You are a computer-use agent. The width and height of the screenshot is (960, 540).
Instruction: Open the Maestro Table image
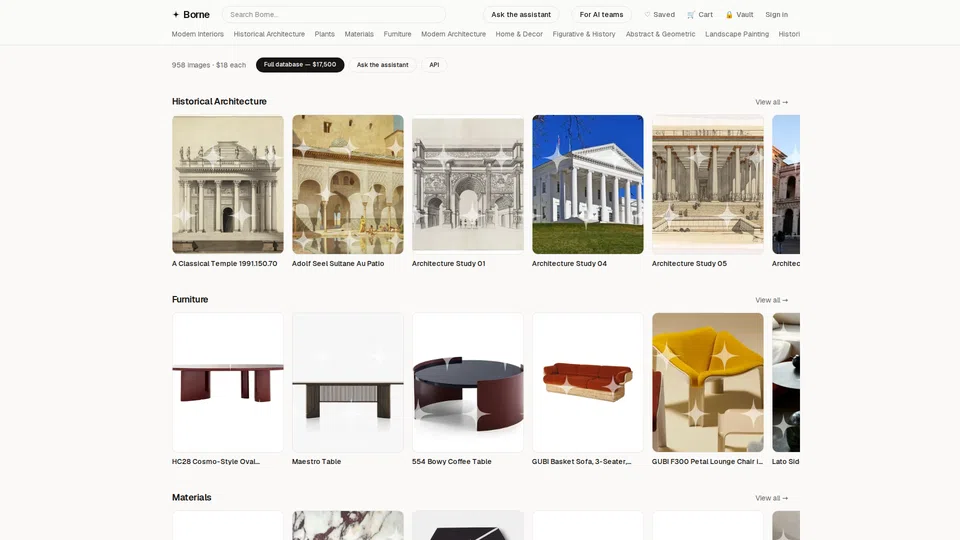pos(348,382)
